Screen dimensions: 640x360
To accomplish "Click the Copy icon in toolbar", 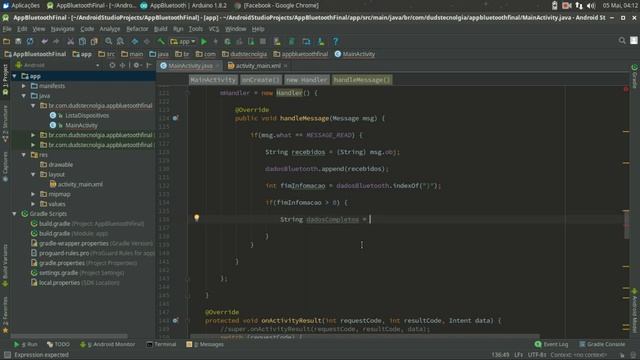I will (x=82, y=41).
